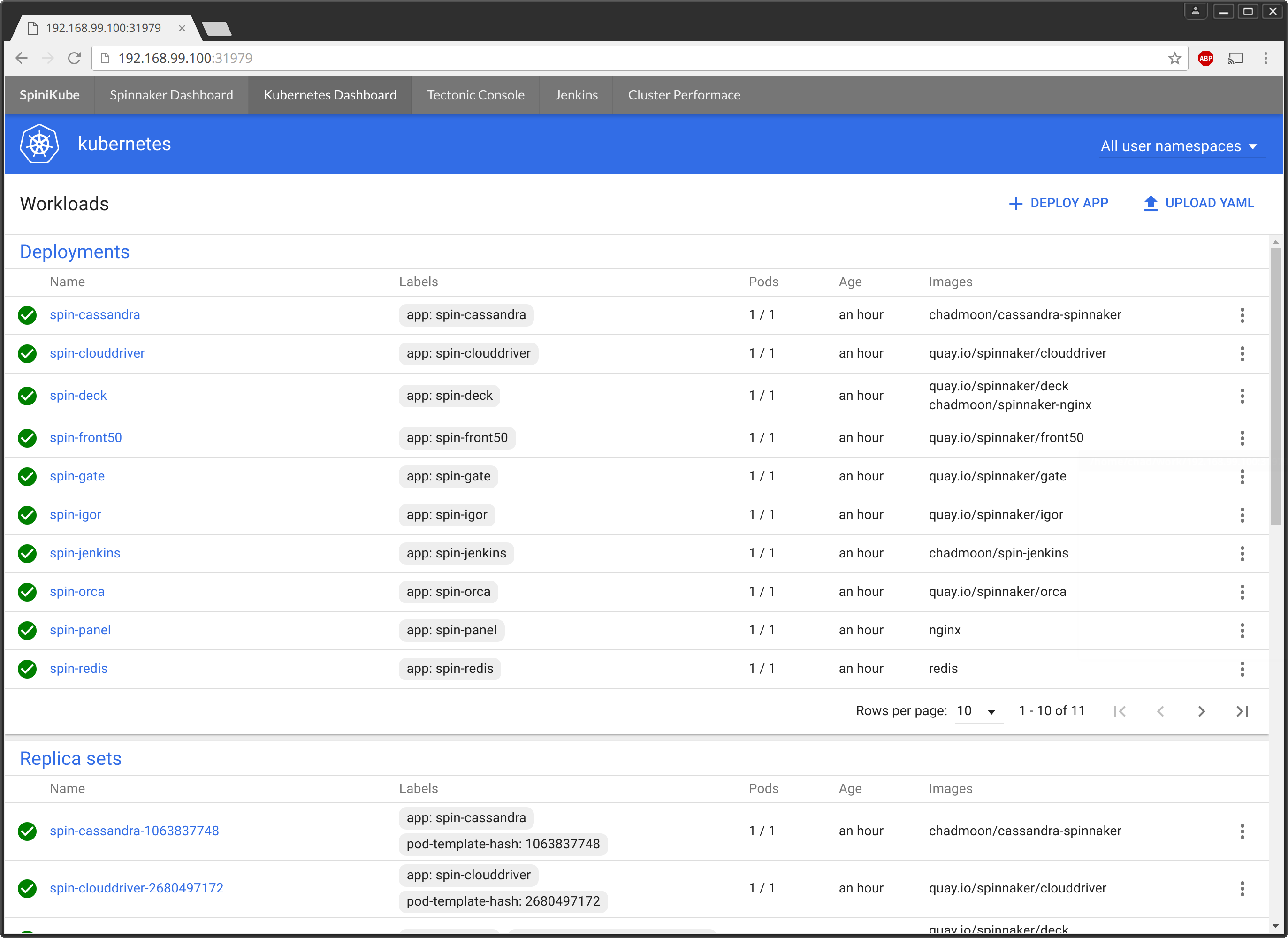
Task: Click the Kubernetes helm logo icon
Action: coord(39,144)
